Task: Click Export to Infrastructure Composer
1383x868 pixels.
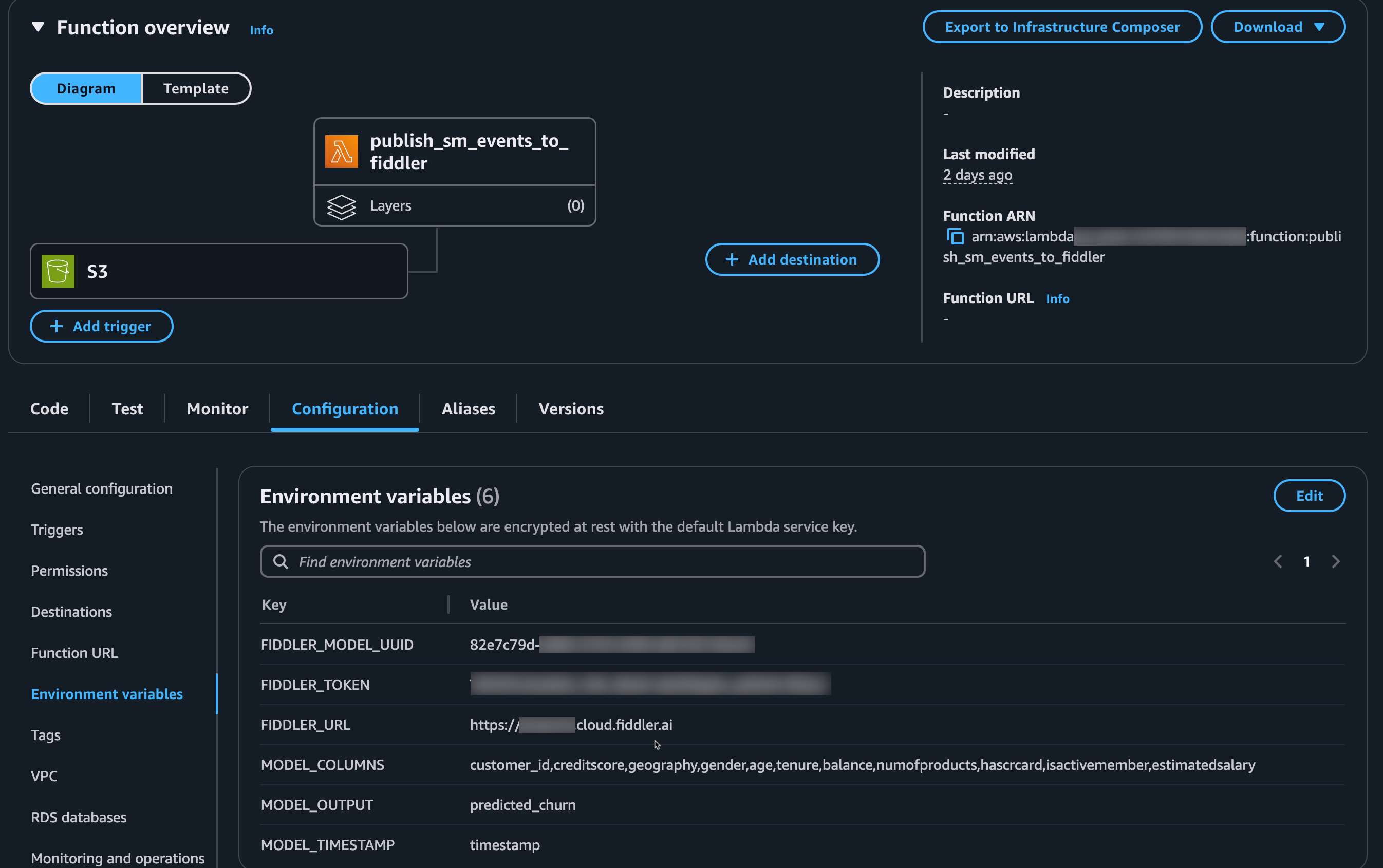Action: pos(1061,26)
